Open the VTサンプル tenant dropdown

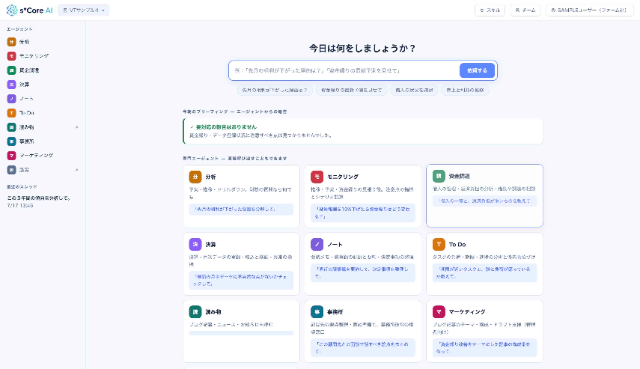click(84, 10)
